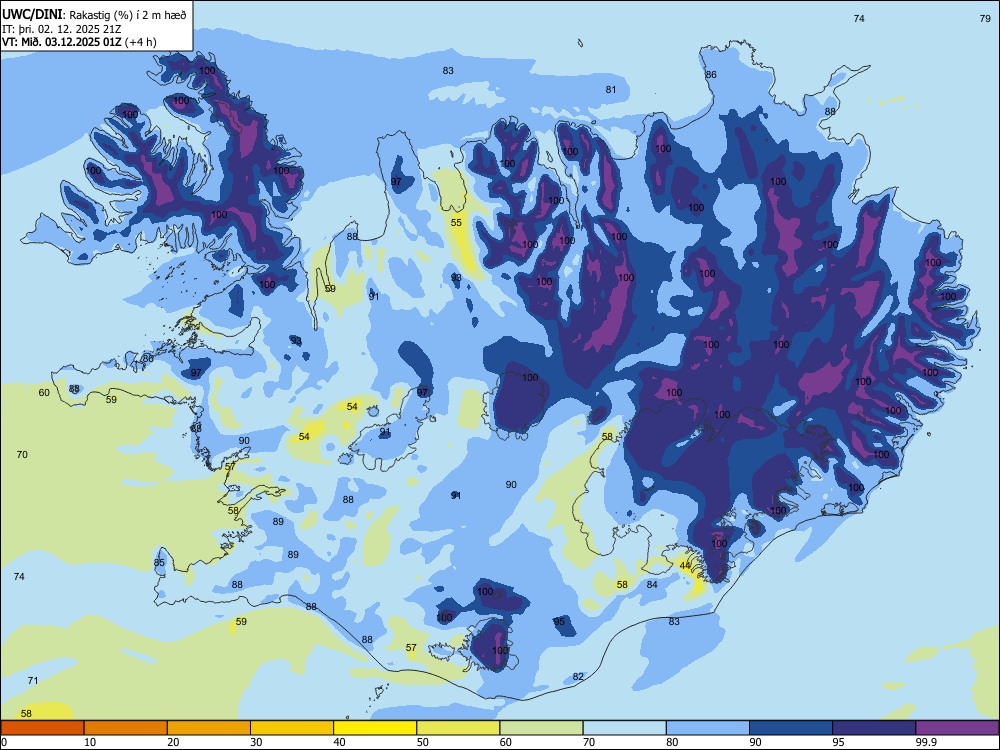Click the light green 60–70 legend swatch
Image resolution: width=1000 pixels, height=750 pixels.
(x=541, y=728)
